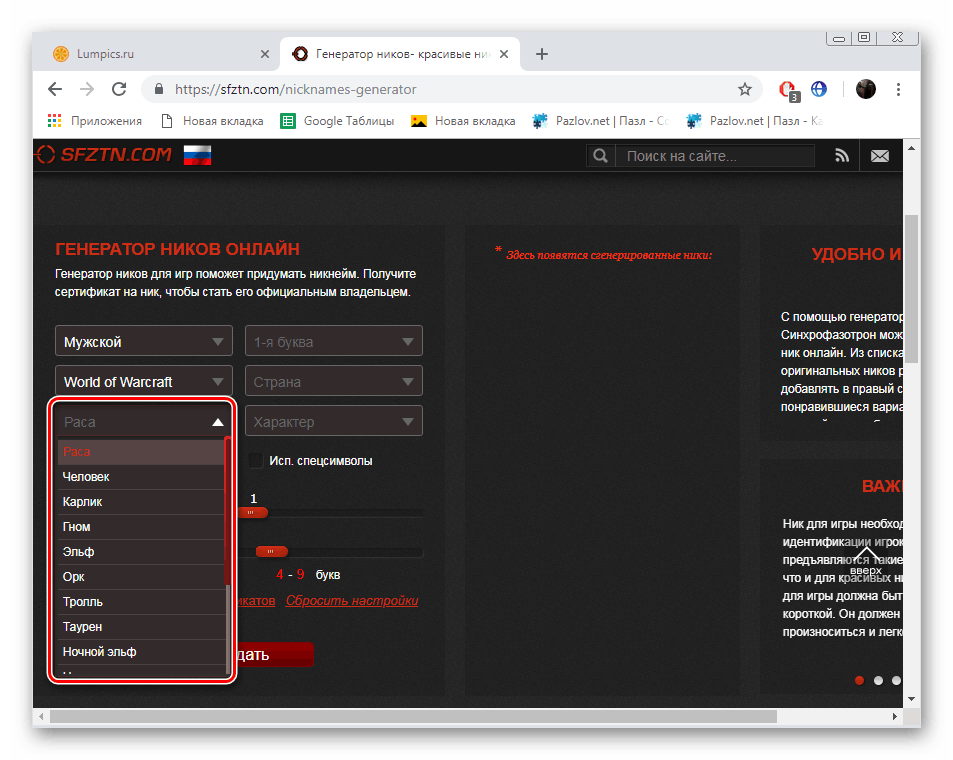Open the Мужской gender dropdown

coord(143,341)
